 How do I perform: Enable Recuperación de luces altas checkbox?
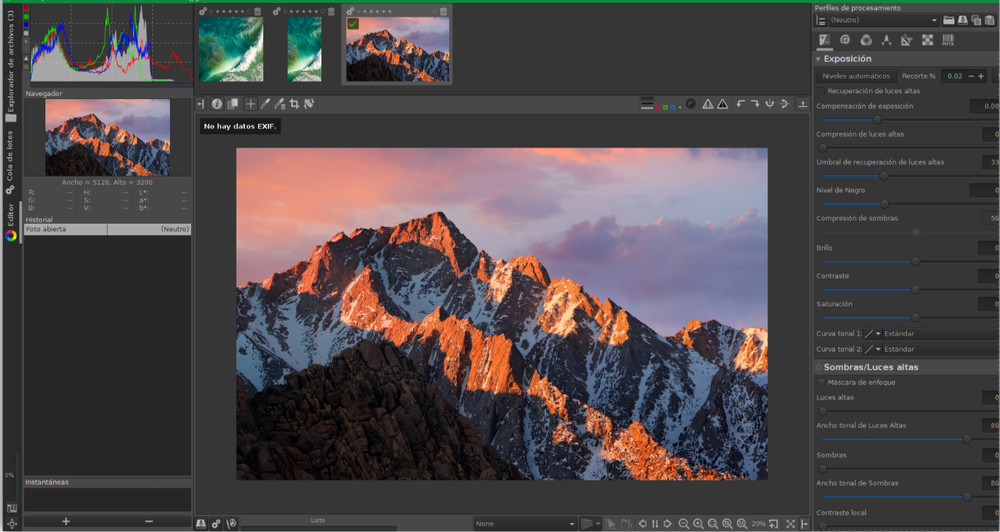click(x=821, y=91)
